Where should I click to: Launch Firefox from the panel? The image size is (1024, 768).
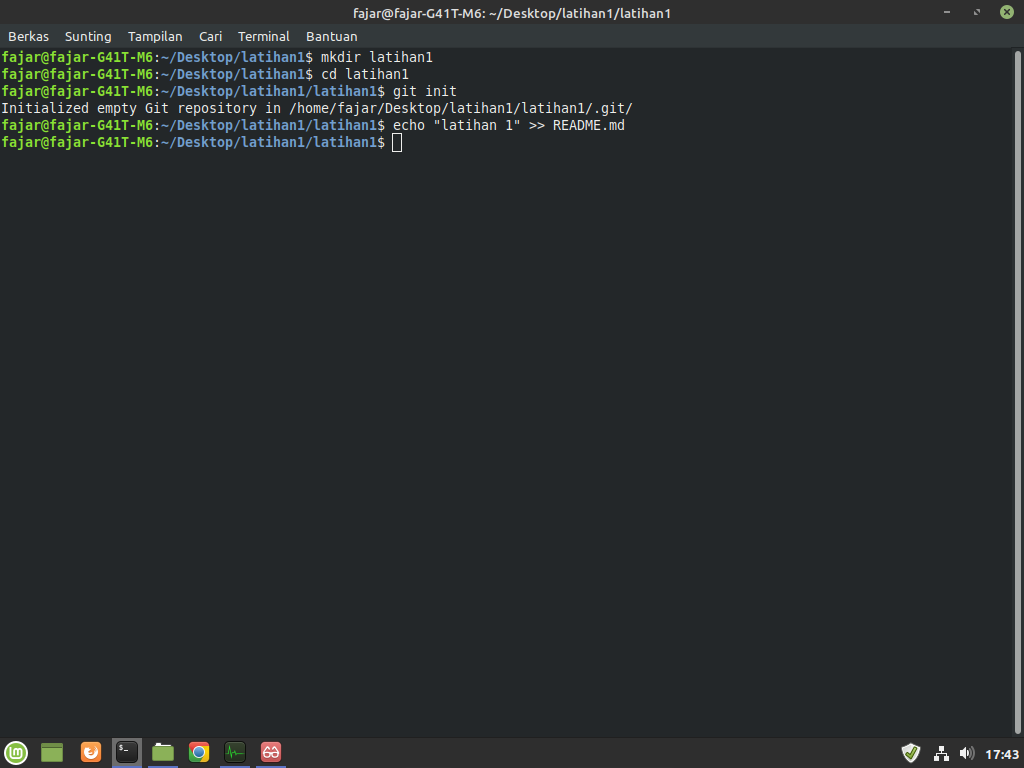[91, 752]
